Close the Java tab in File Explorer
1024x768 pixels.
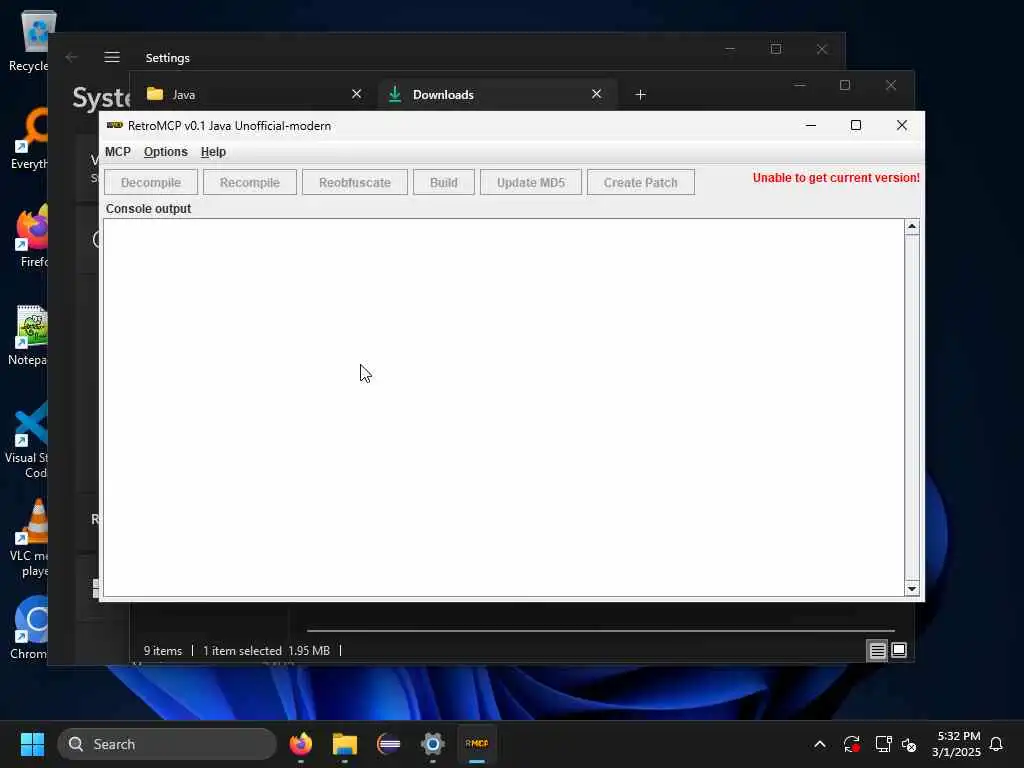[x=357, y=94]
